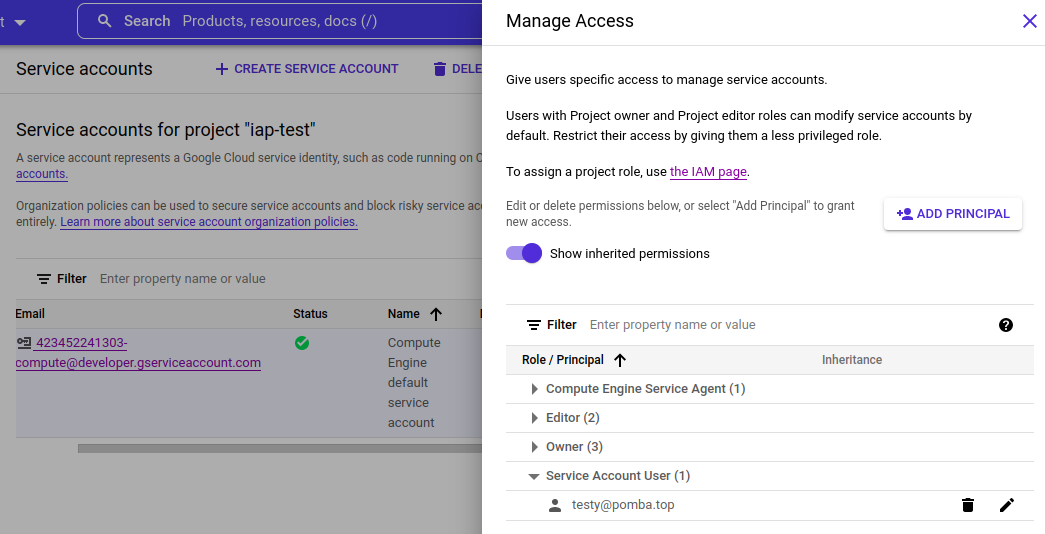Collapse the Service Account User role
Screen dimensions: 1045x534
pyautogui.click(x=533, y=476)
